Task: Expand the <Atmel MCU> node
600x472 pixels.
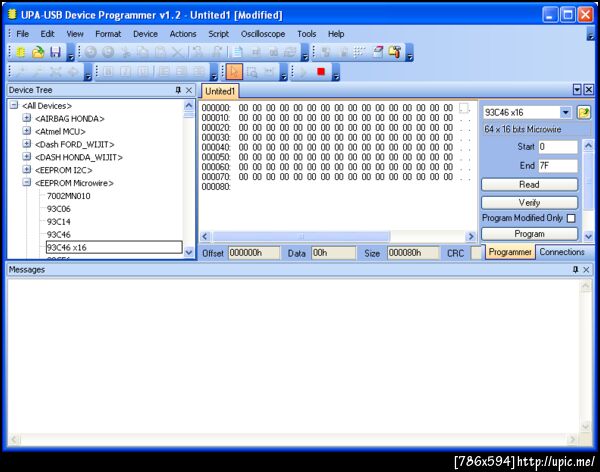Action: tap(27, 131)
